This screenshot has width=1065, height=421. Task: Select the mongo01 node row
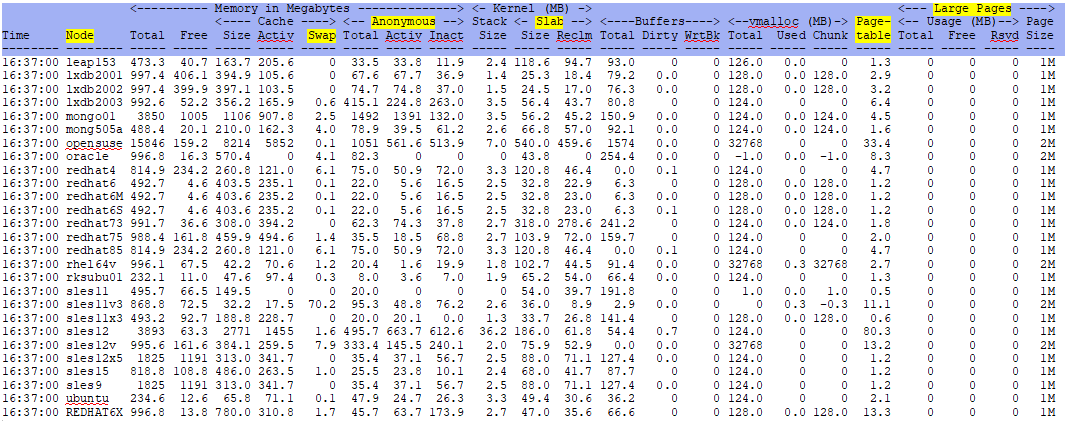[532, 116]
